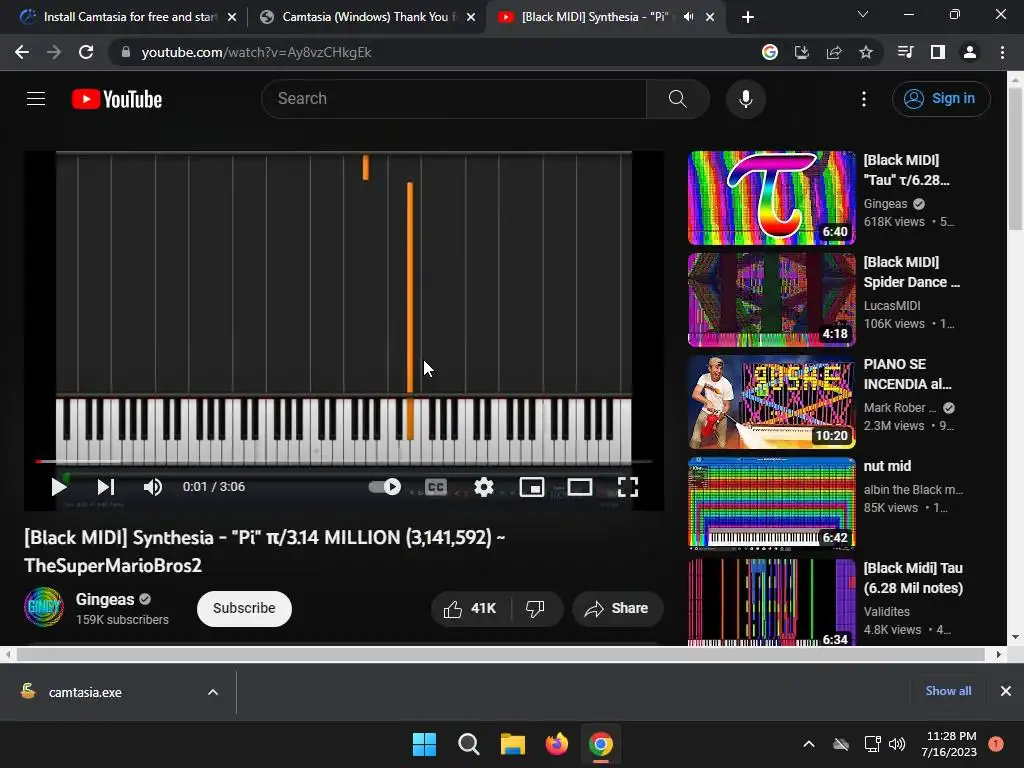The height and width of the screenshot is (768, 1024).
Task: Close the downloads bar
Action: coord(1006,691)
